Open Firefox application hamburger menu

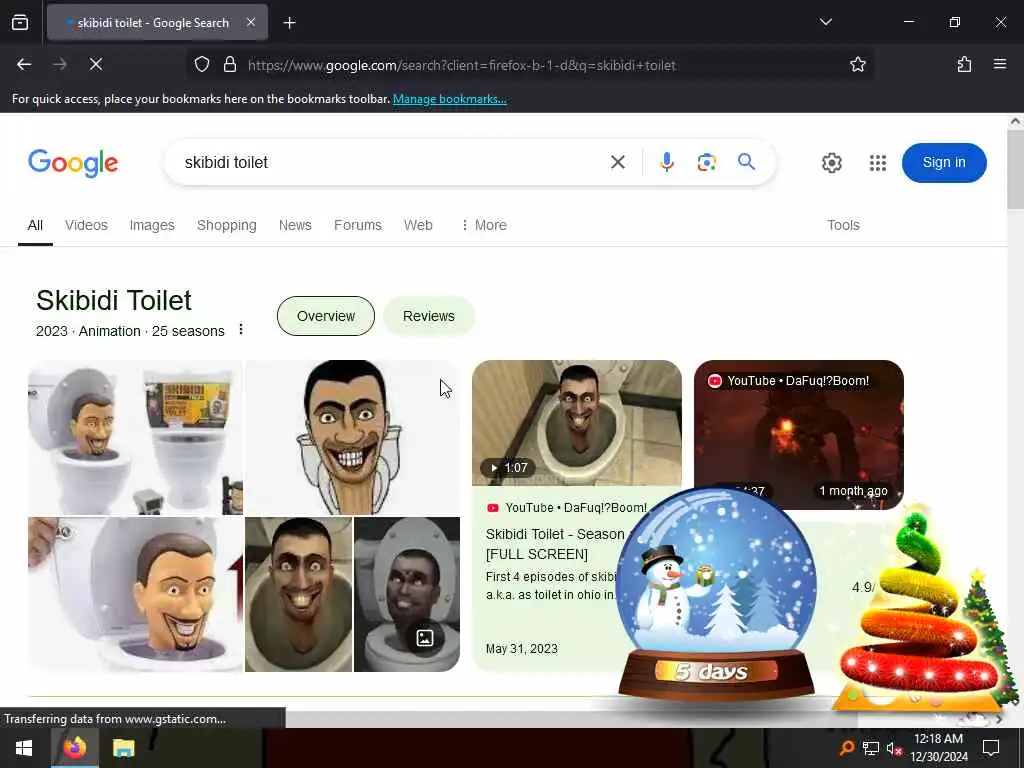click(x=1000, y=64)
